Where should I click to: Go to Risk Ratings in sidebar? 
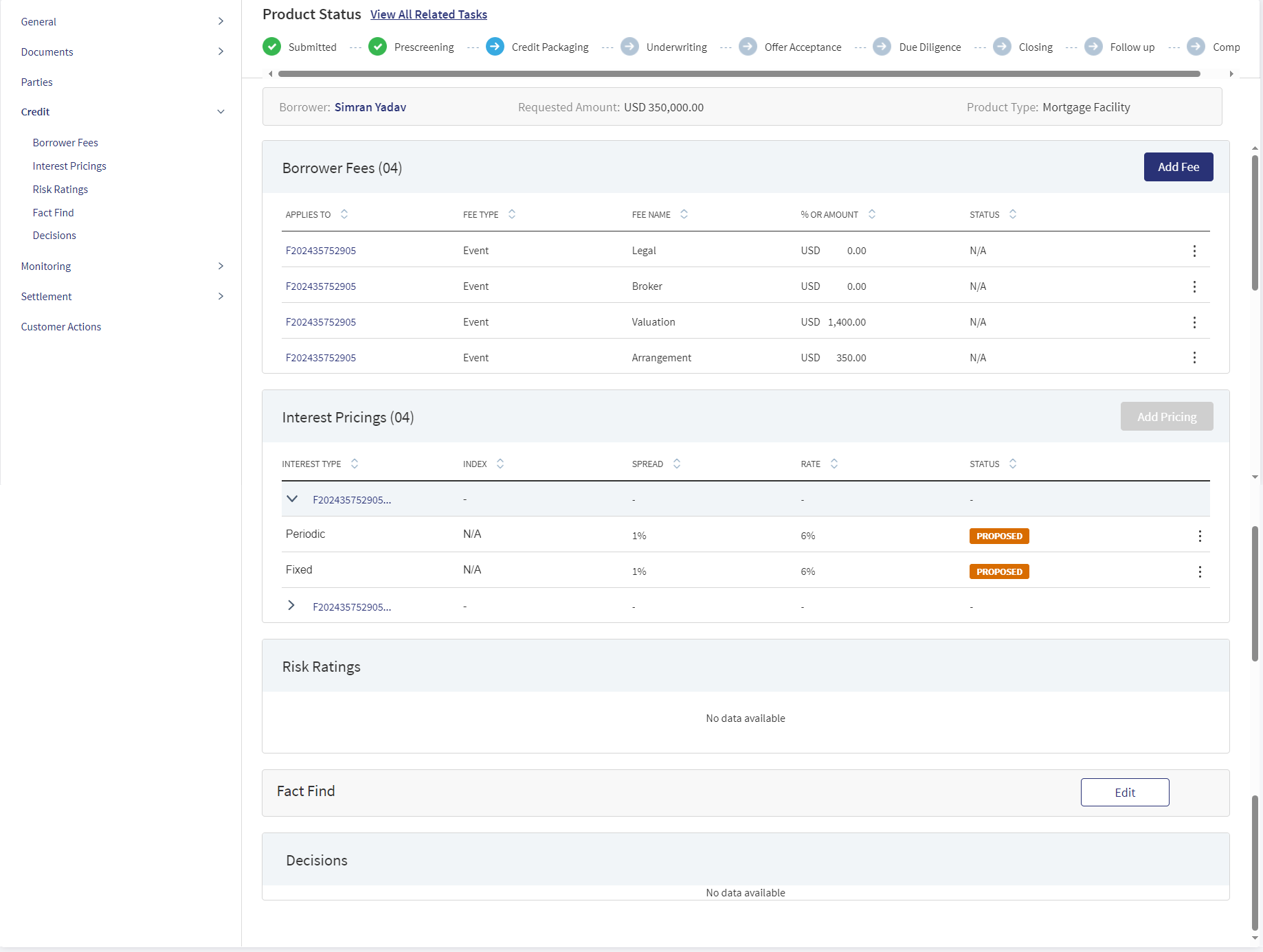click(60, 190)
